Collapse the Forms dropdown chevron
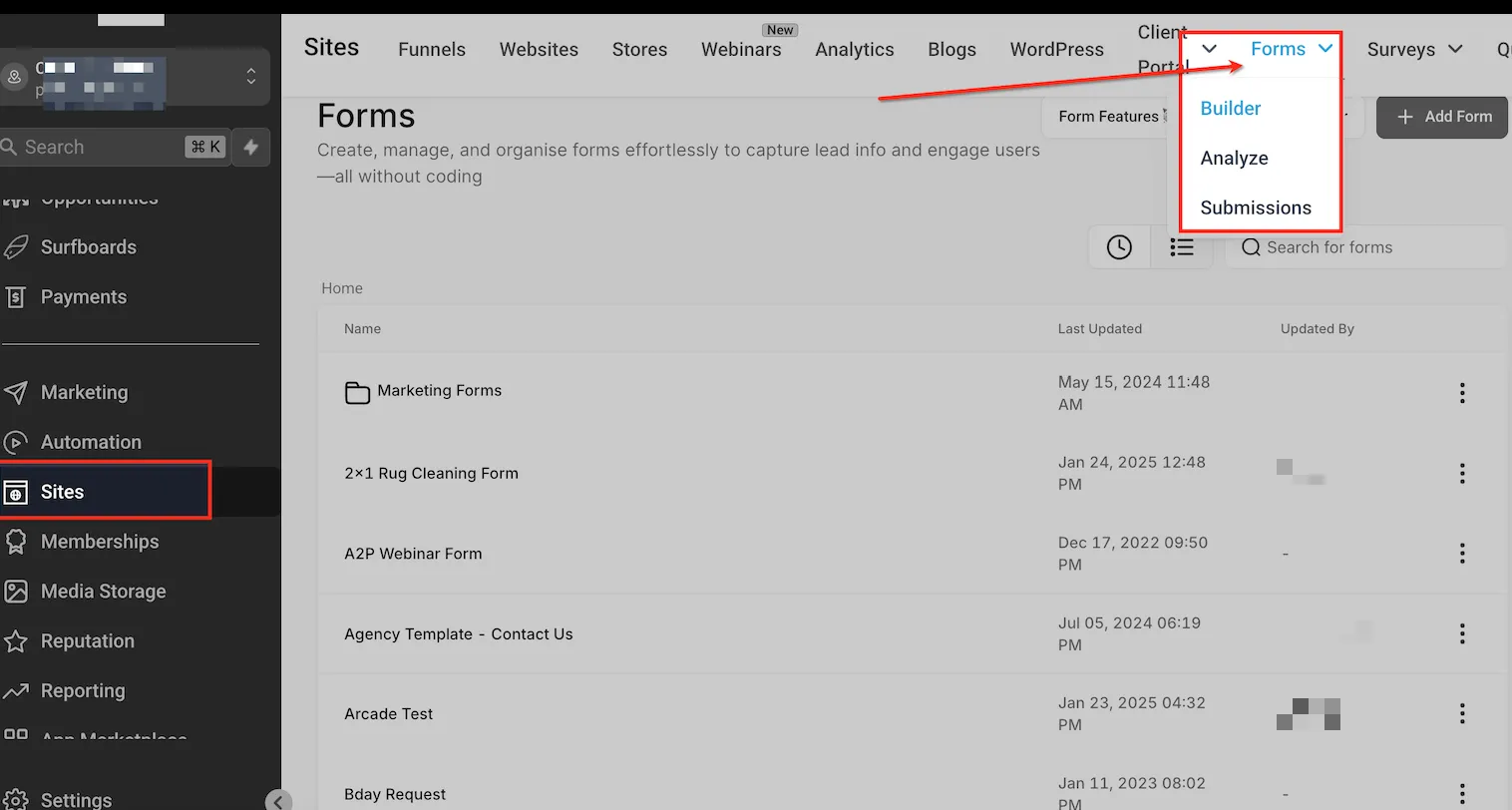 tap(1325, 48)
